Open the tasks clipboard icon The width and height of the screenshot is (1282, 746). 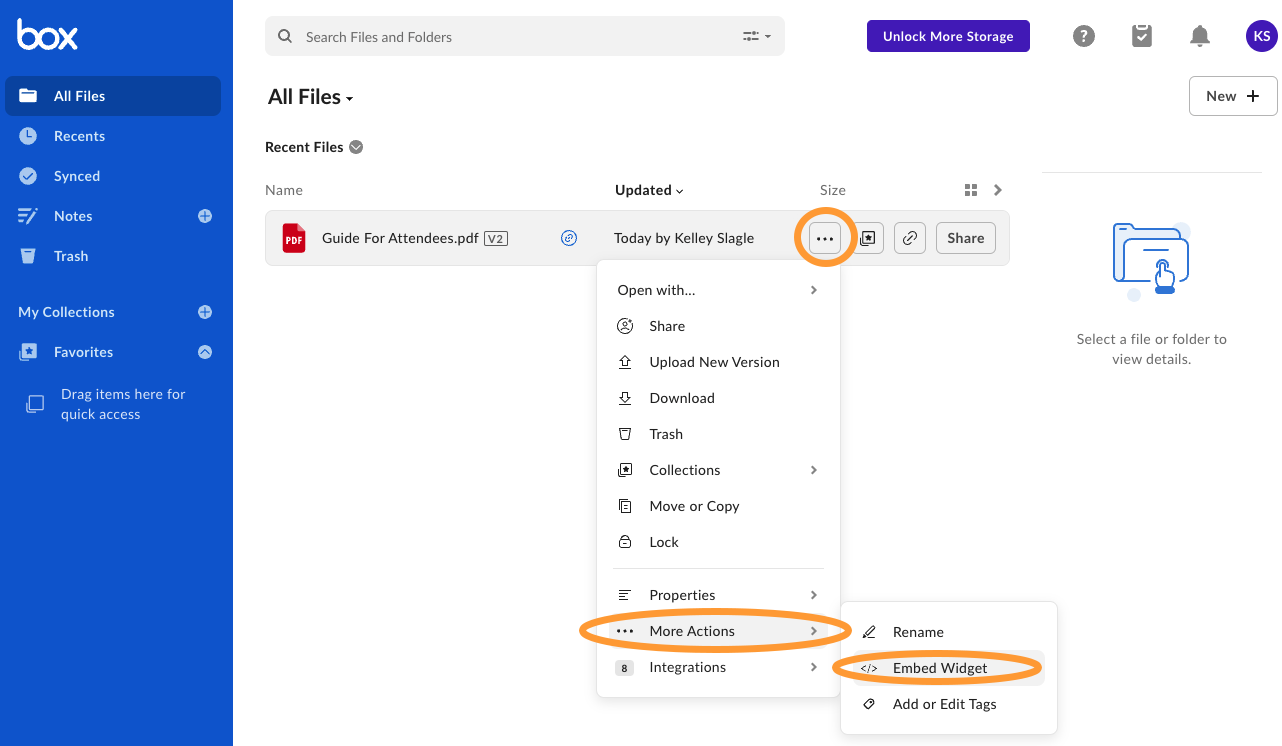pyautogui.click(x=1141, y=36)
